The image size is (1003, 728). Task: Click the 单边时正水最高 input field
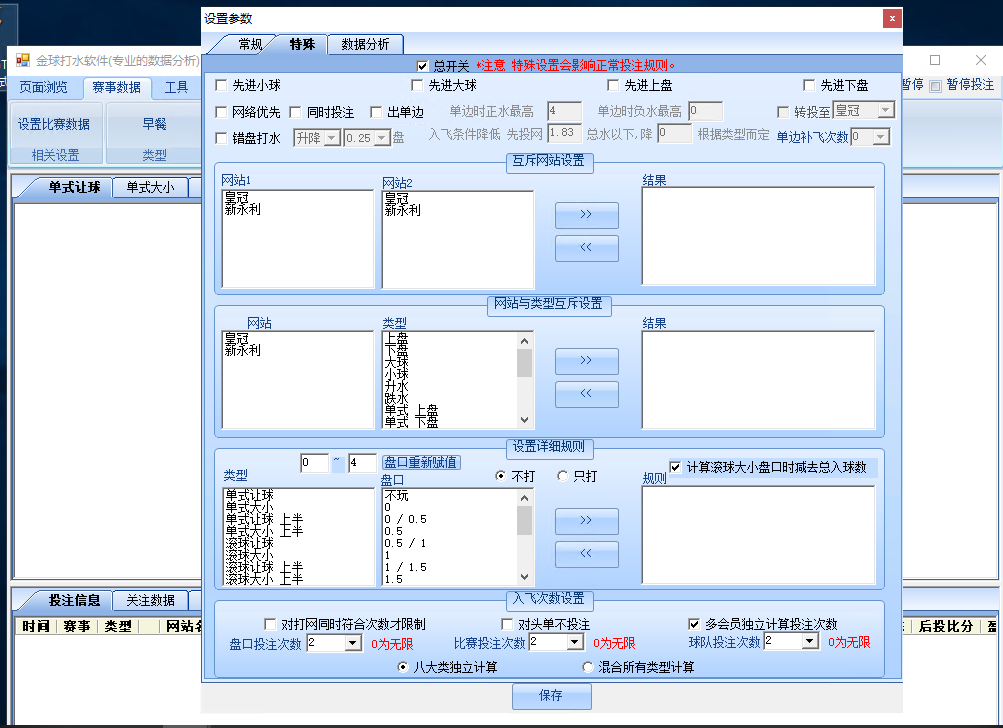click(565, 111)
